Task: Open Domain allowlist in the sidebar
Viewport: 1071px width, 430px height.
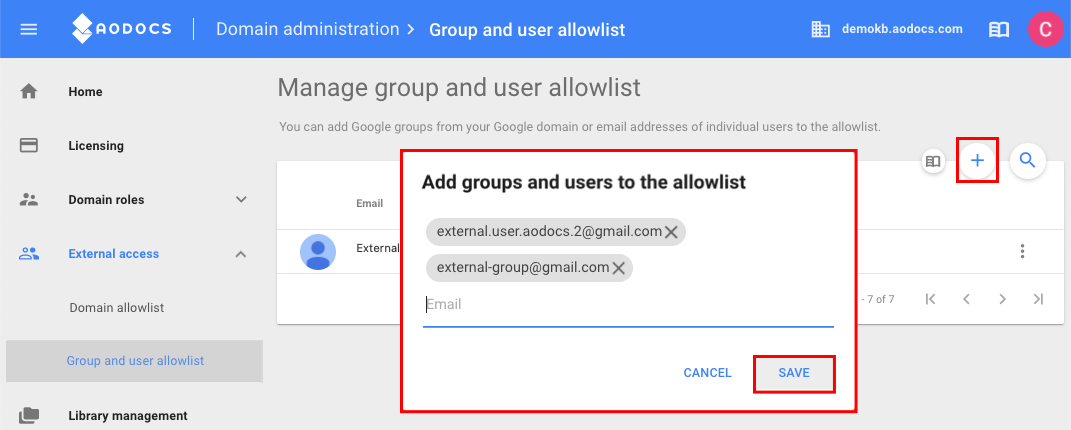Action: coord(117,308)
